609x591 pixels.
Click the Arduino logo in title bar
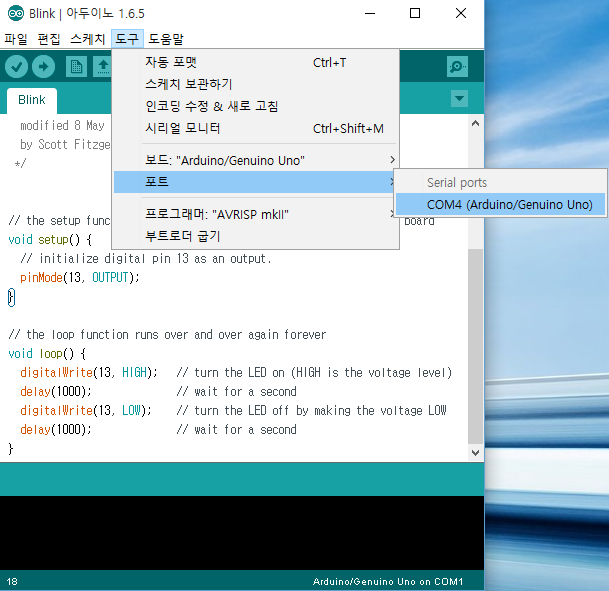click(16, 14)
